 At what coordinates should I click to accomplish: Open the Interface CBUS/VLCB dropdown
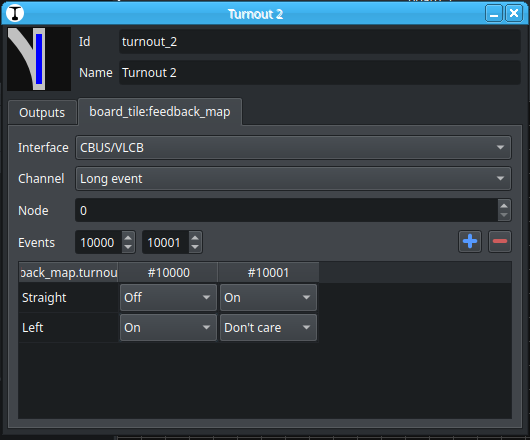(x=293, y=148)
